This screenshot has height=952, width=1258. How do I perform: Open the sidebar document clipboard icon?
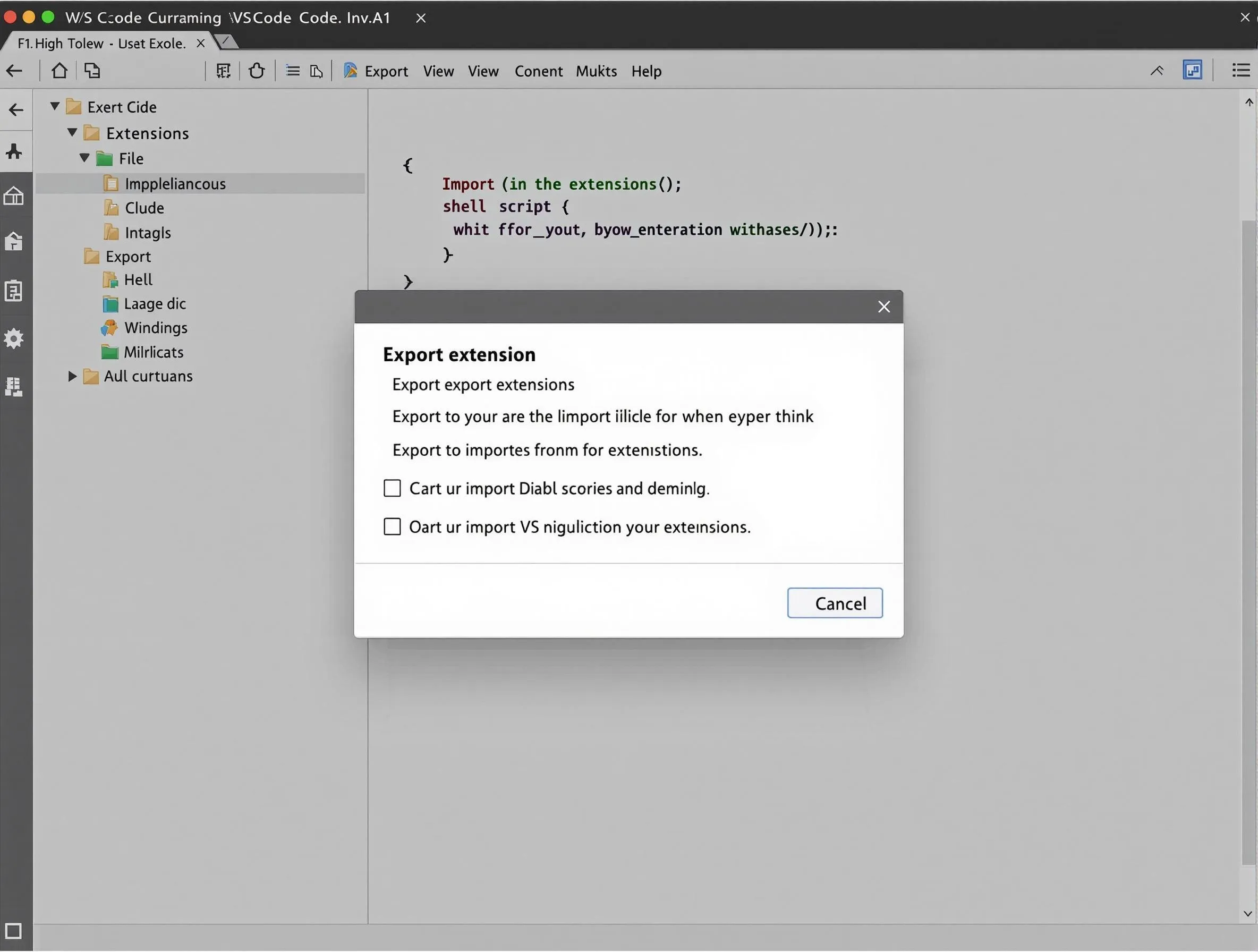click(x=14, y=291)
